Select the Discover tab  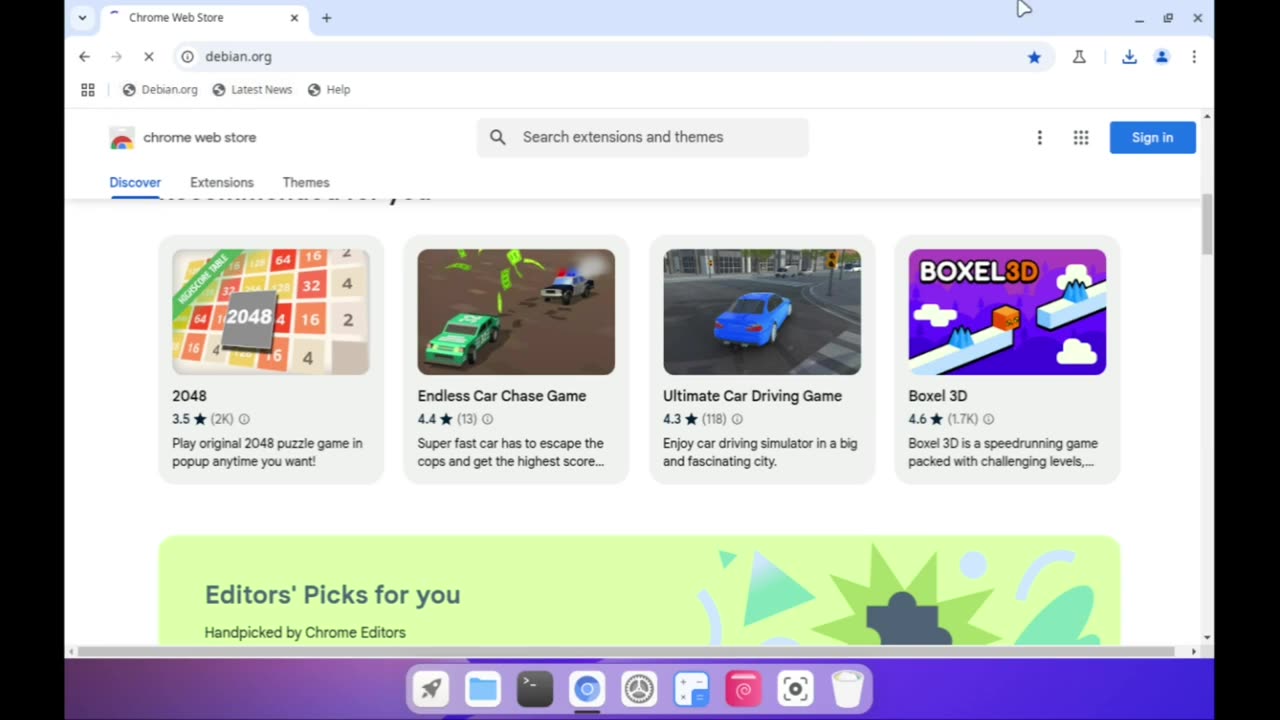pyautogui.click(x=135, y=182)
